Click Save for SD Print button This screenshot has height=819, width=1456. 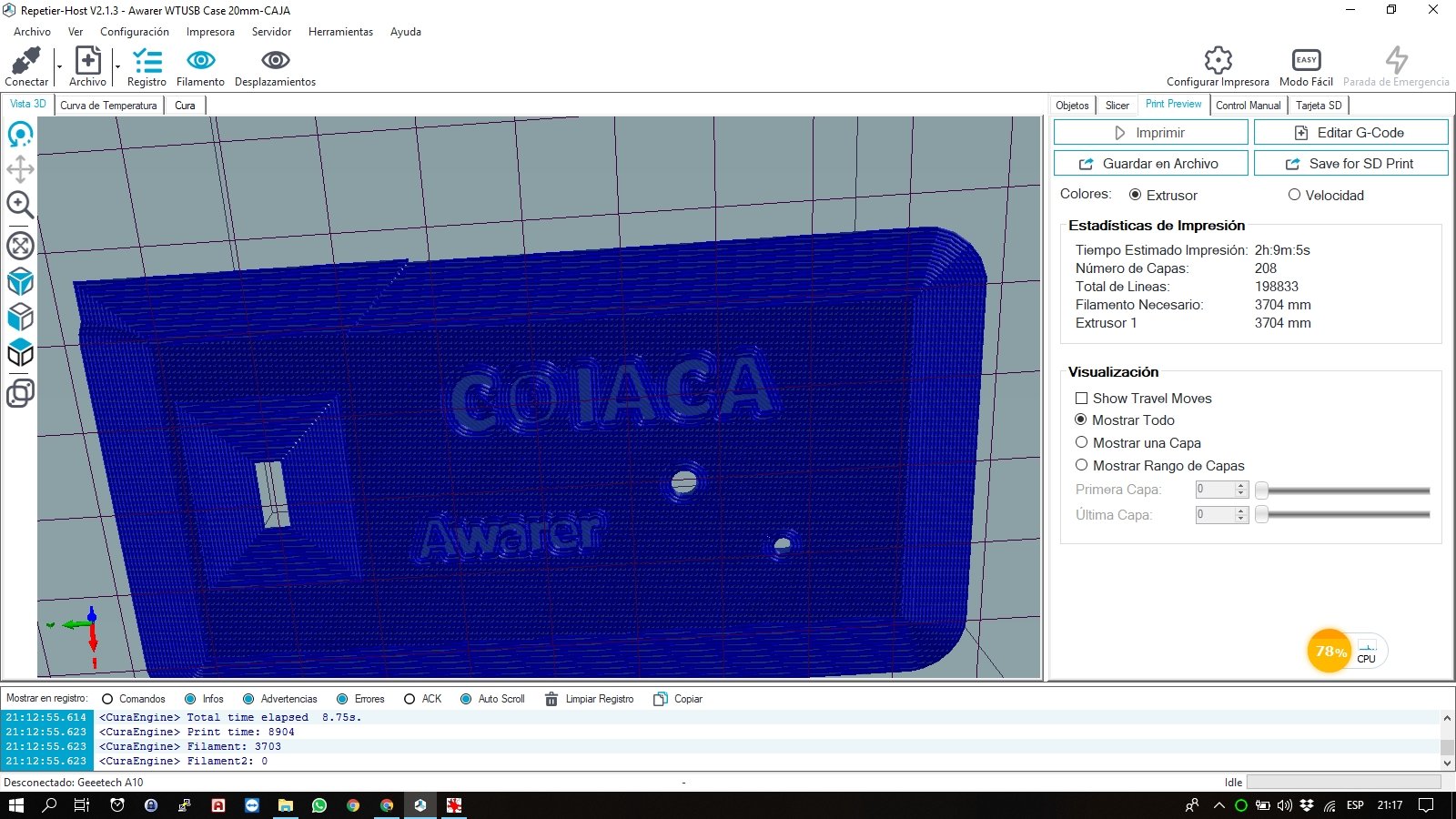click(1350, 164)
